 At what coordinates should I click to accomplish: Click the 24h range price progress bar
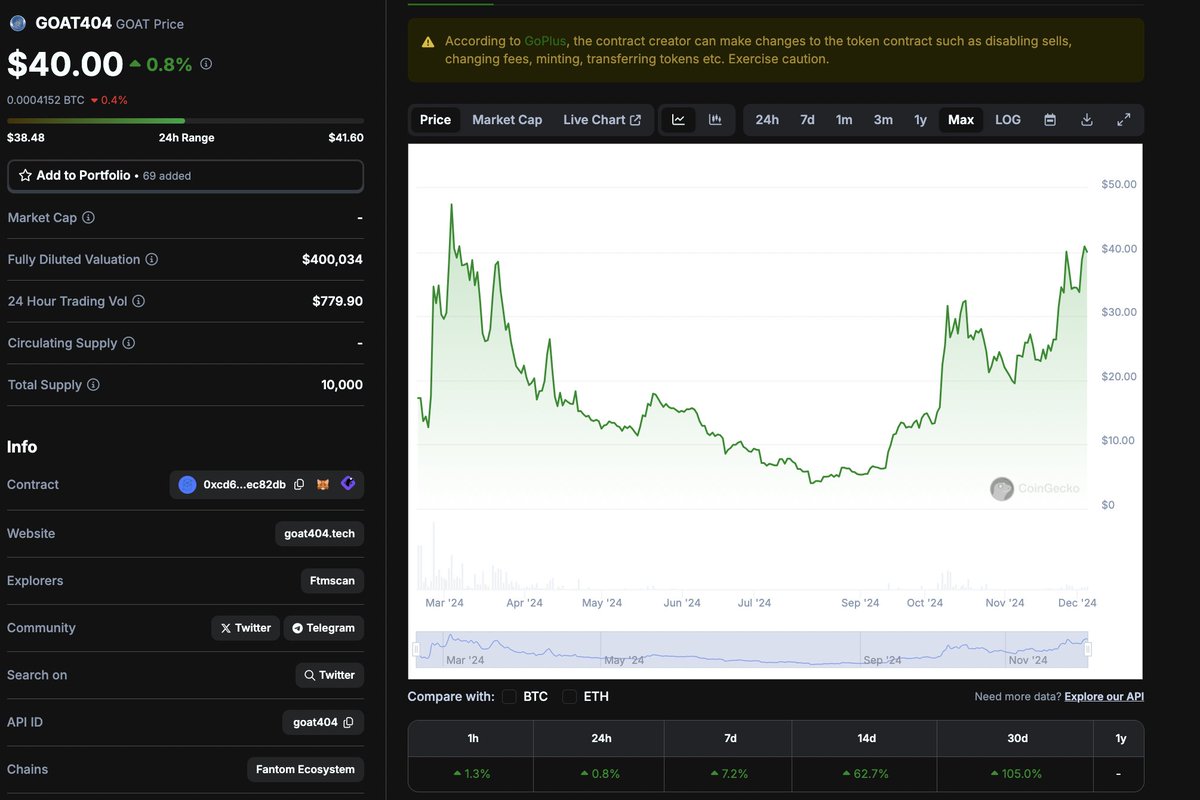(x=185, y=121)
